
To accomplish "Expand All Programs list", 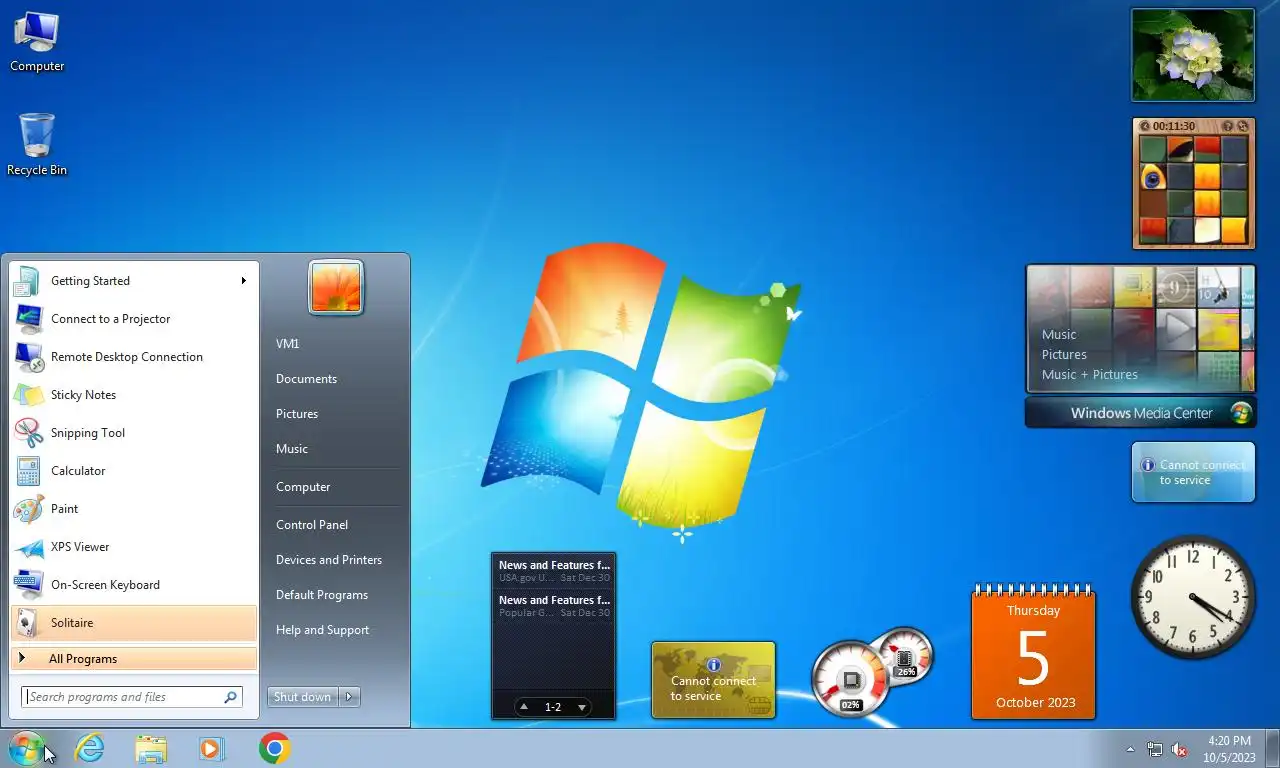I will 133,659.
